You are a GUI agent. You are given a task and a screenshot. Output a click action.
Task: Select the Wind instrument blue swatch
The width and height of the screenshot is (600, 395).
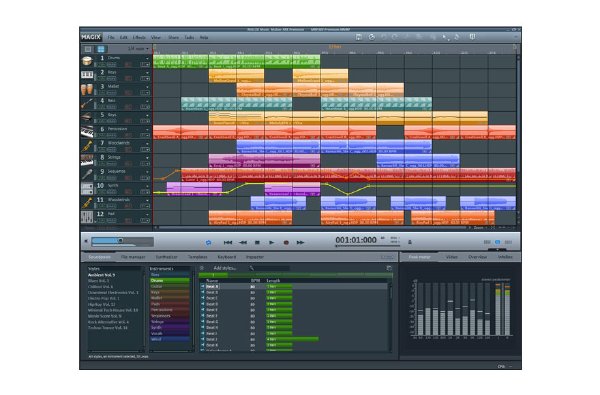(x=170, y=339)
